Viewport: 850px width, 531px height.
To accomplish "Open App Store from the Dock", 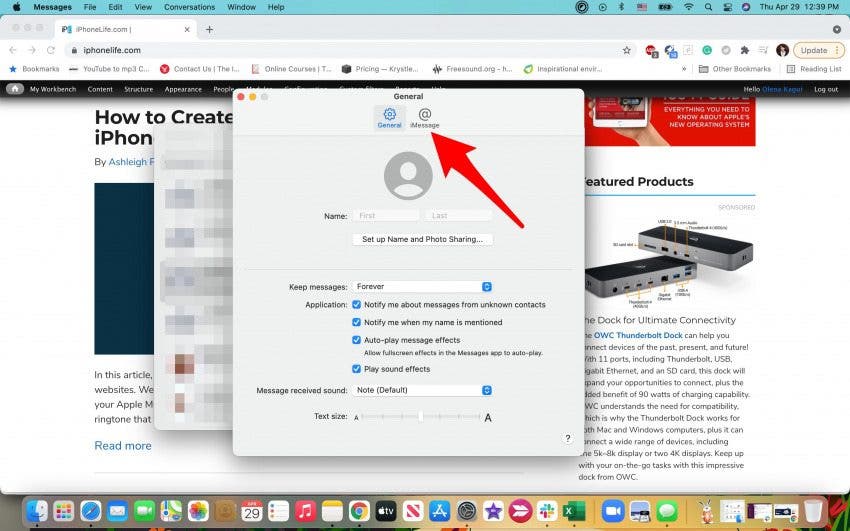I will 440,510.
